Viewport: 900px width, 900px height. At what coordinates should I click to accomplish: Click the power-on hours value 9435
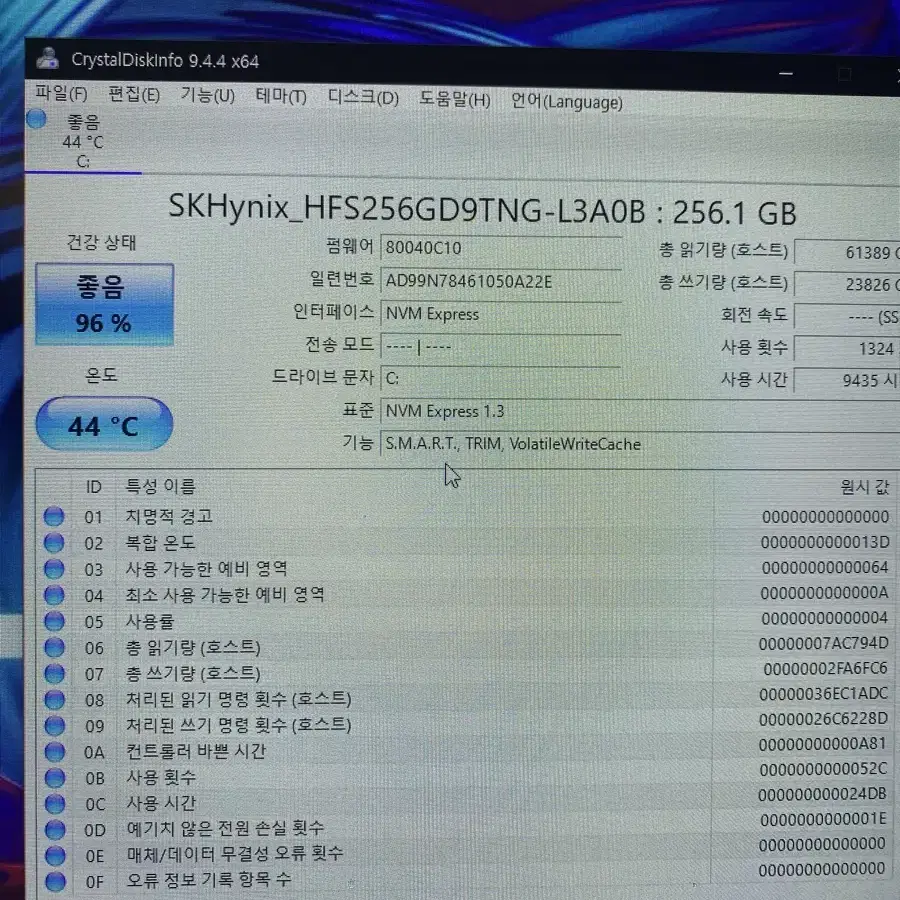coord(847,380)
